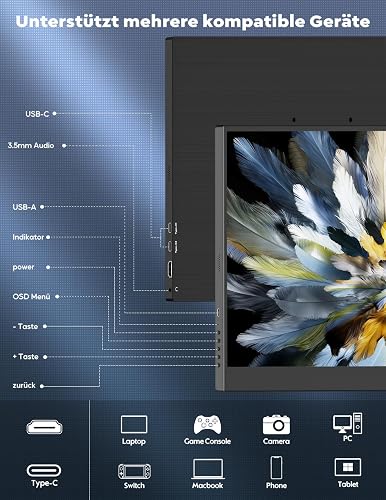Screen dimensions: 386x500
Task: Click the 'Indikator' label
Action: pyautogui.click(x=28, y=237)
